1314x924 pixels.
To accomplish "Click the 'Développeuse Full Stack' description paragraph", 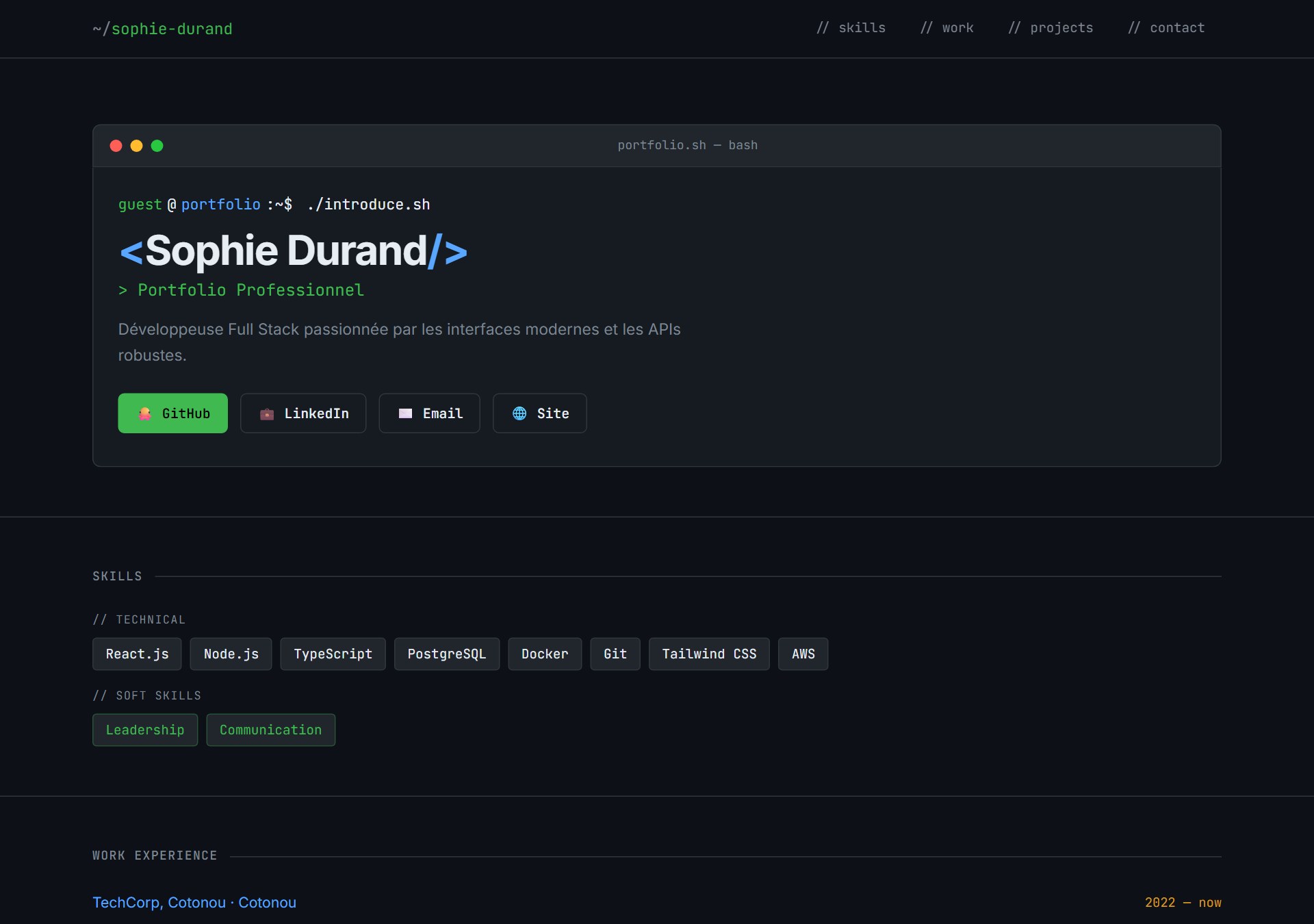I will click(x=399, y=342).
